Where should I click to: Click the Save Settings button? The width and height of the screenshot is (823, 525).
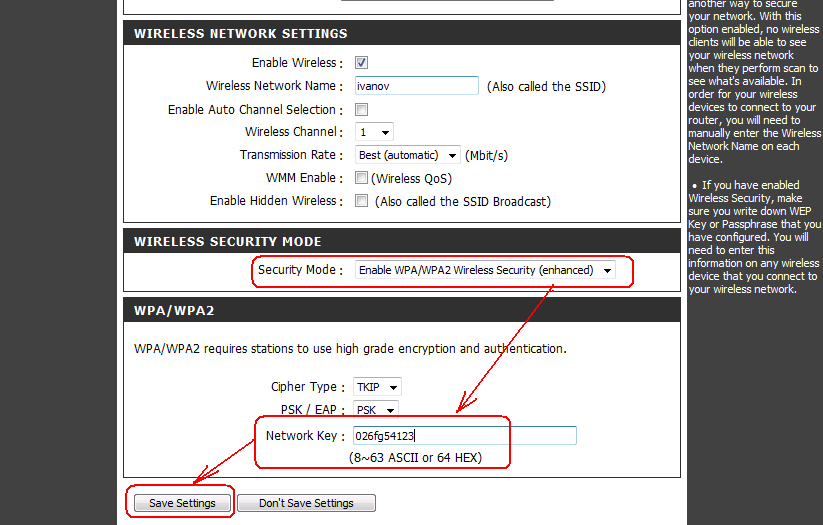(182, 503)
